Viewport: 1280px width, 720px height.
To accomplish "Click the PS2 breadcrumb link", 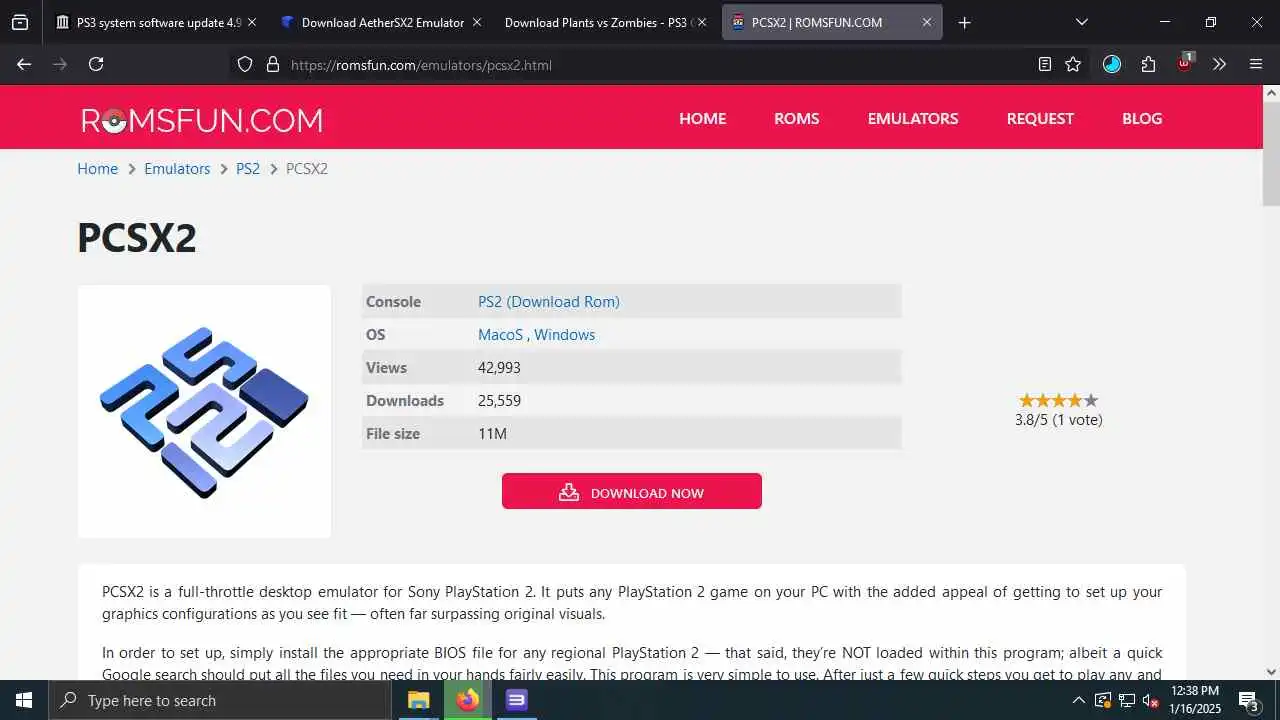I will coord(248,168).
